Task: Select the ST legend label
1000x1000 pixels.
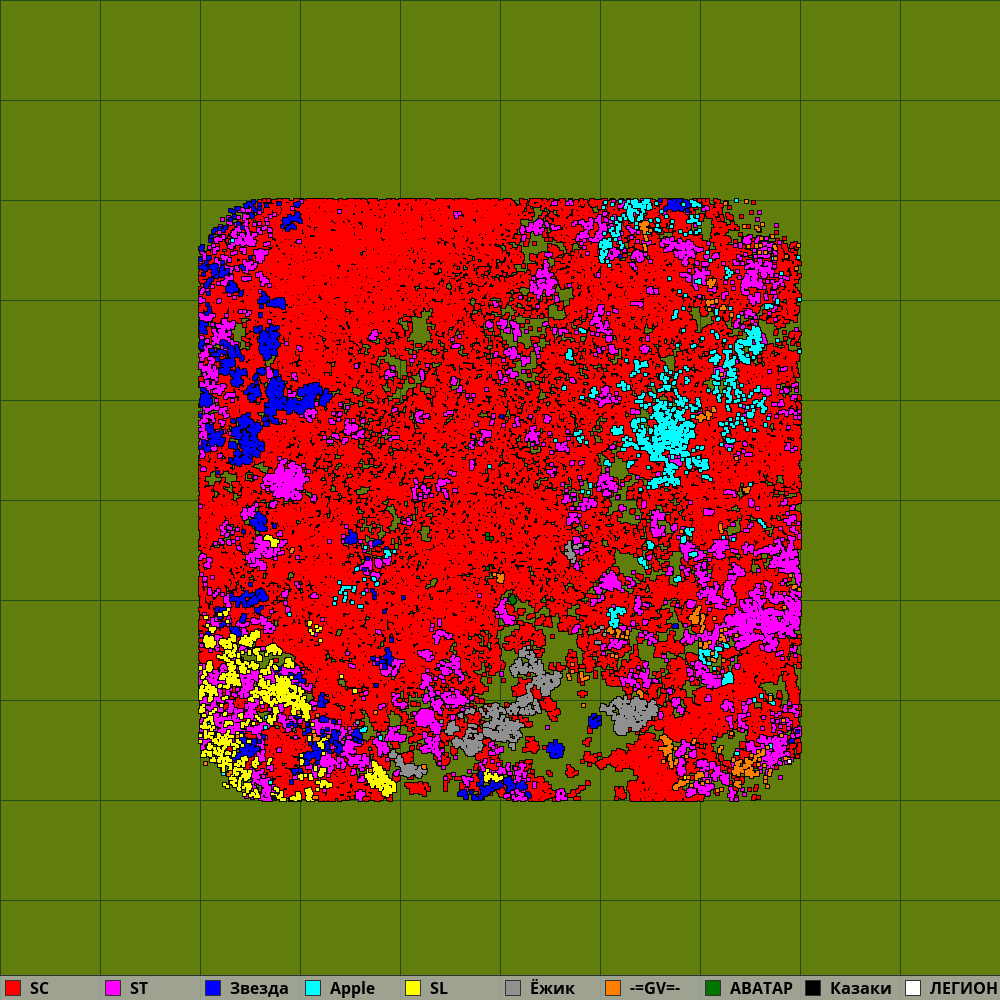Action: point(138,989)
